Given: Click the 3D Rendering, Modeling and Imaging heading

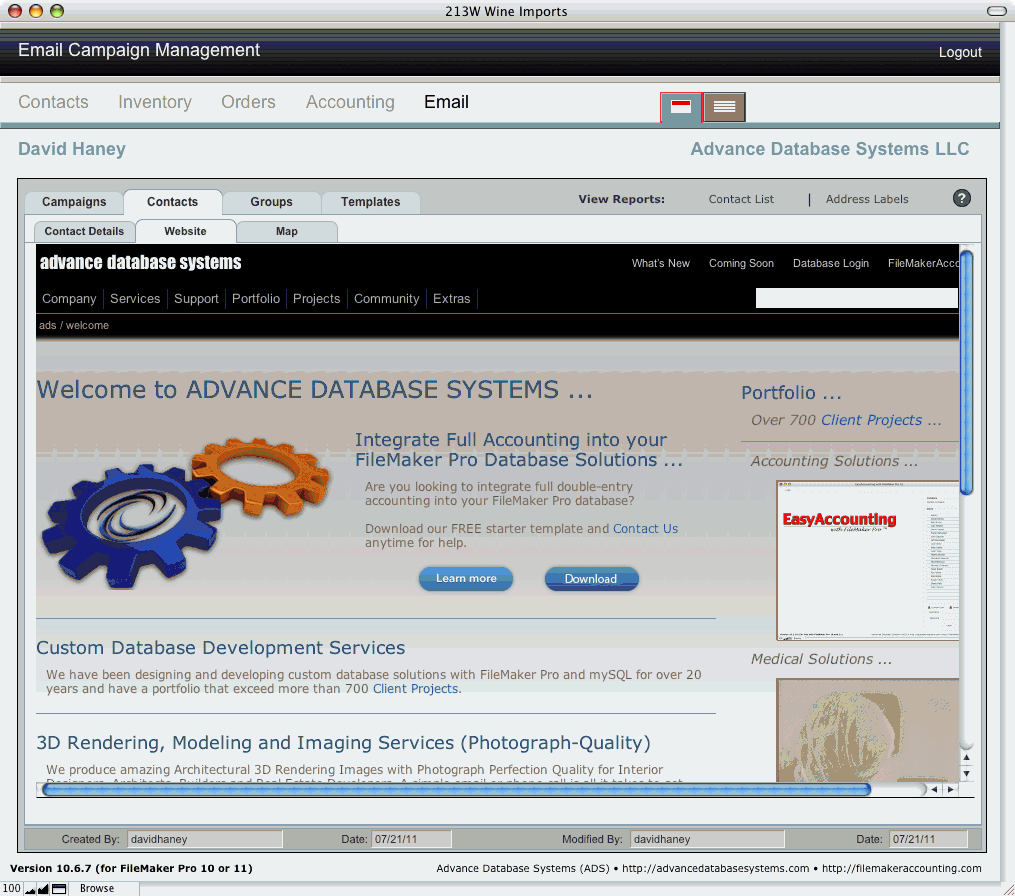Looking at the screenshot, I should pyautogui.click(x=343, y=743).
